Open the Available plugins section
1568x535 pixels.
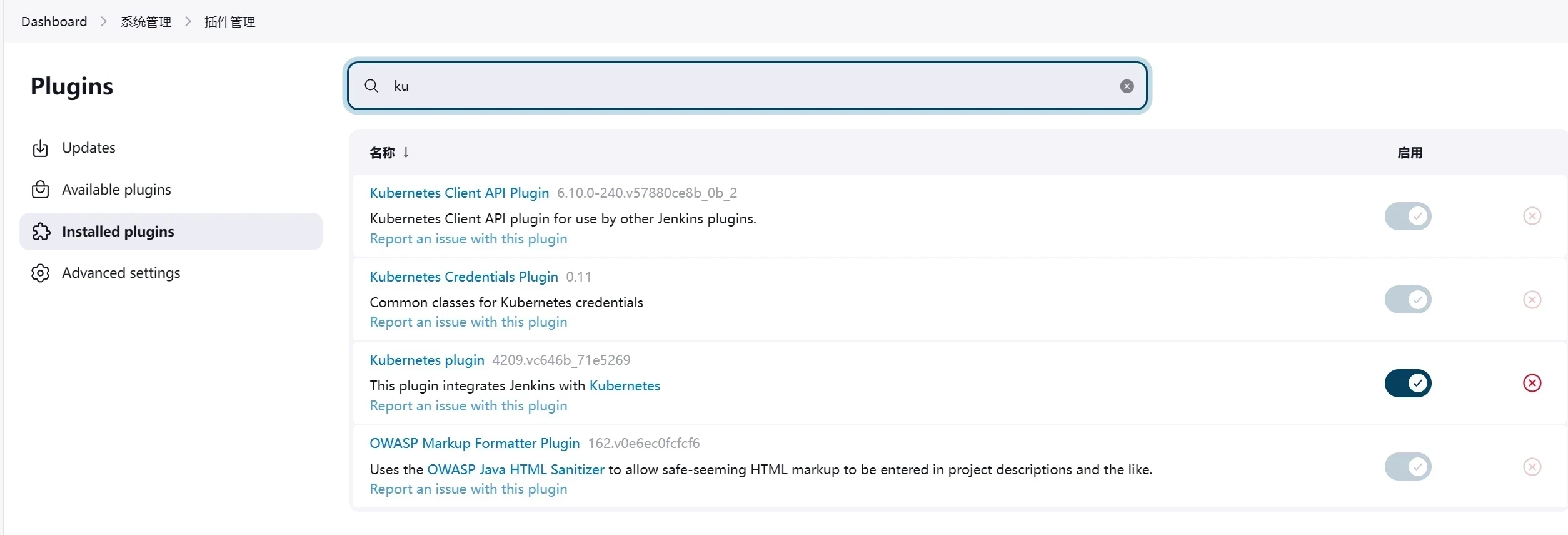click(116, 190)
